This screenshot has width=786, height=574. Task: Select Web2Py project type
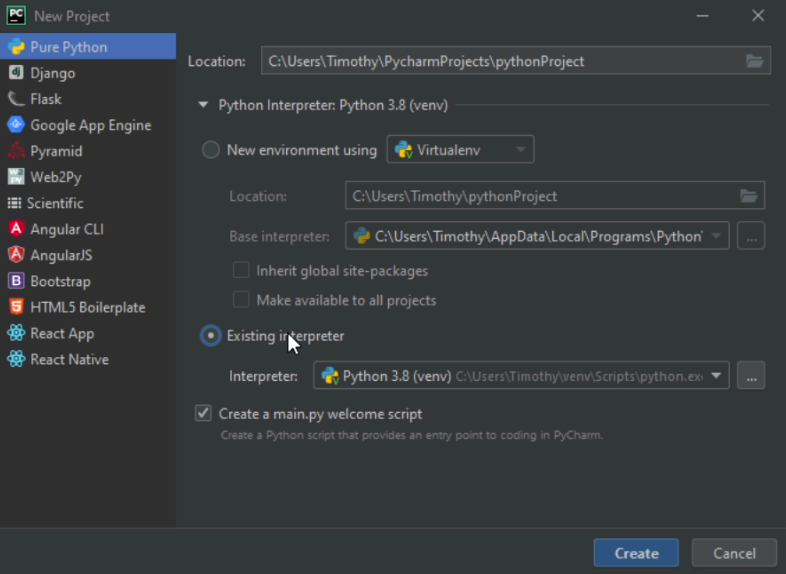click(x=88, y=177)
